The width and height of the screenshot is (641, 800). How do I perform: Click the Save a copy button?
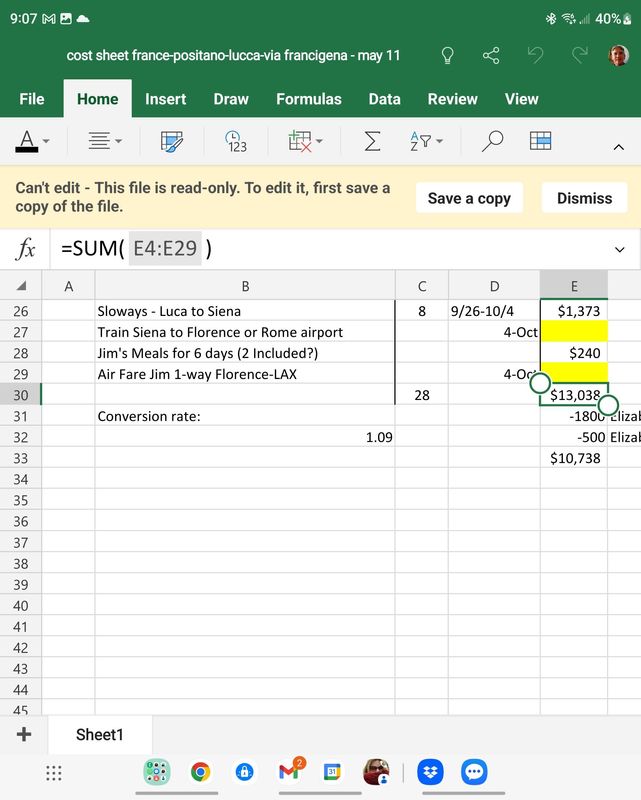coord(469,197)
